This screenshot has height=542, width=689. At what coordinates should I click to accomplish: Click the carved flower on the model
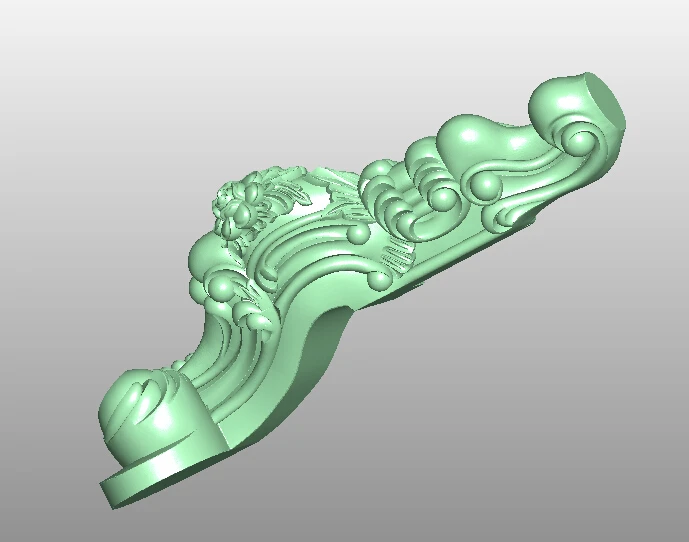[x=238, y=206]
